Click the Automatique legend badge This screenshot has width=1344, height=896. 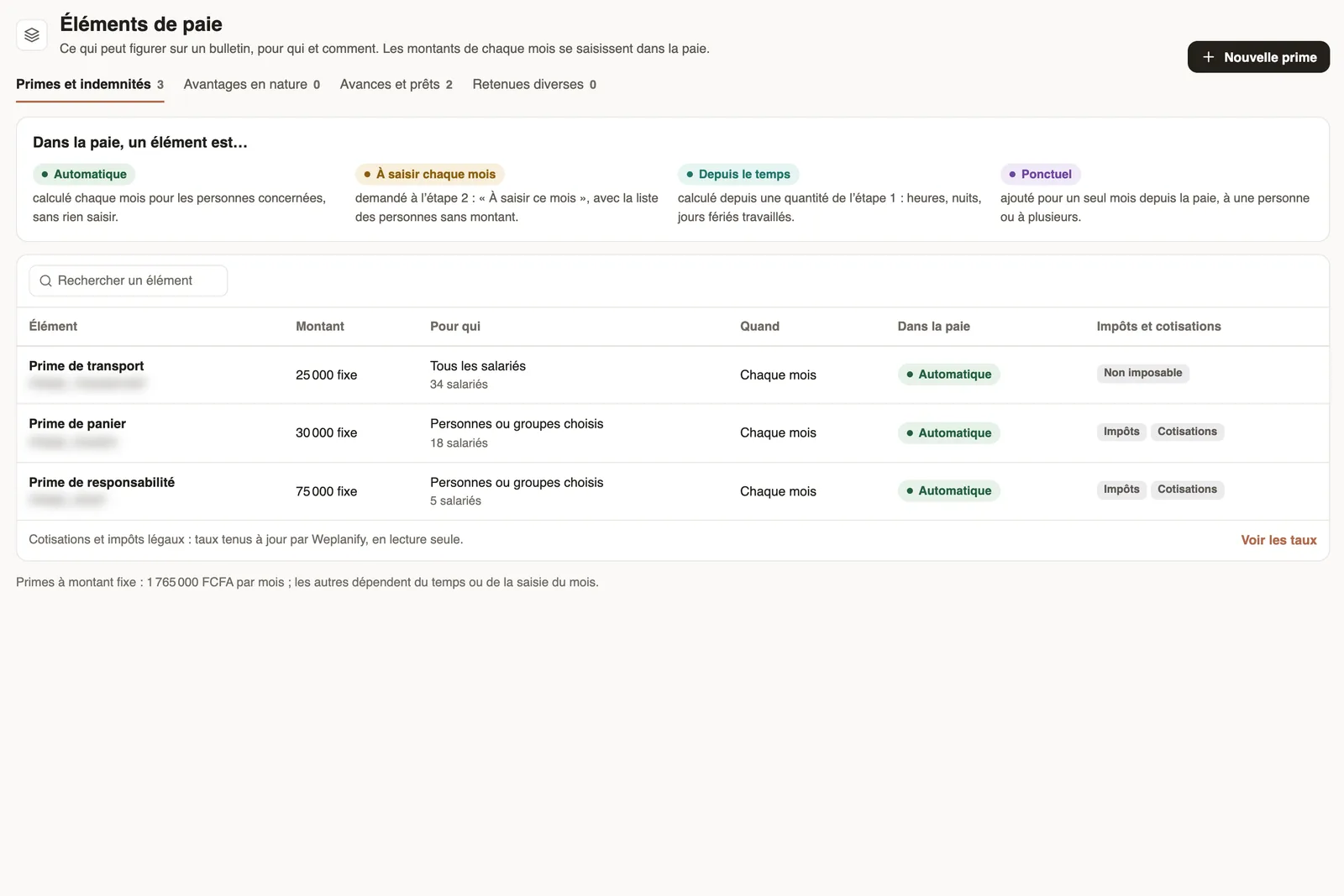click(x=84, y=175)
